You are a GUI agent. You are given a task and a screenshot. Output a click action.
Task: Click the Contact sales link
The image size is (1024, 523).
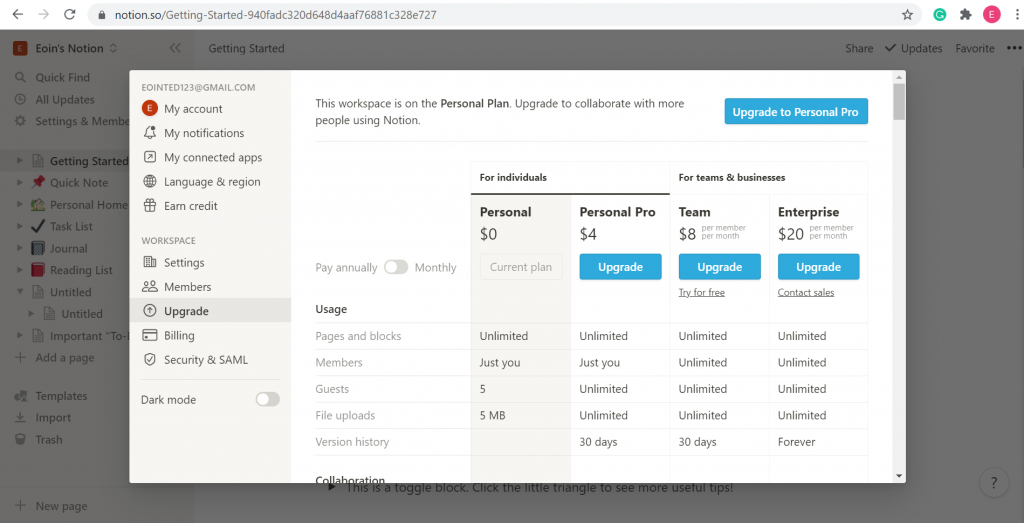pos(806,293)
